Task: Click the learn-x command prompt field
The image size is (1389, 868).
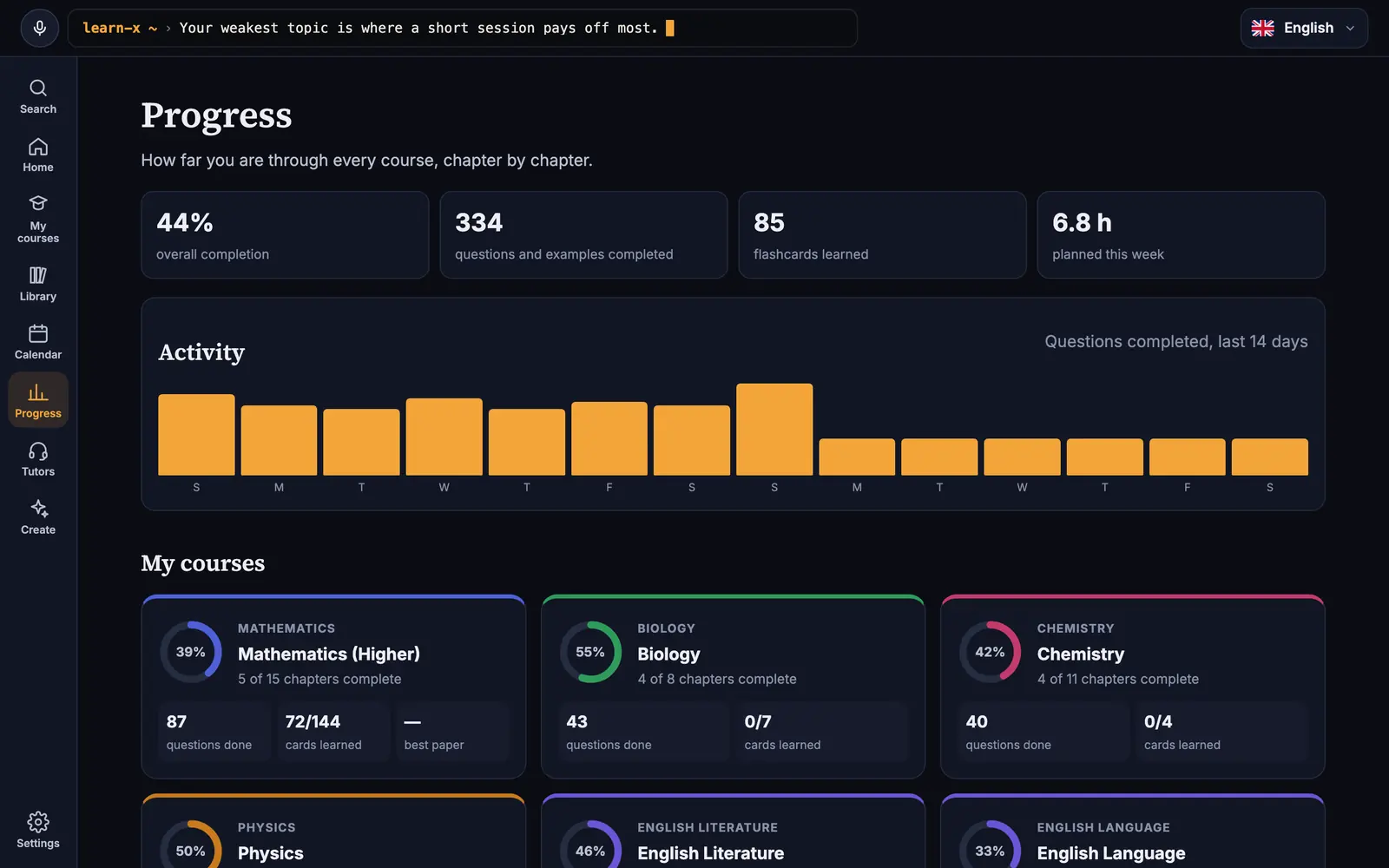Action: [x=462, y=28]
